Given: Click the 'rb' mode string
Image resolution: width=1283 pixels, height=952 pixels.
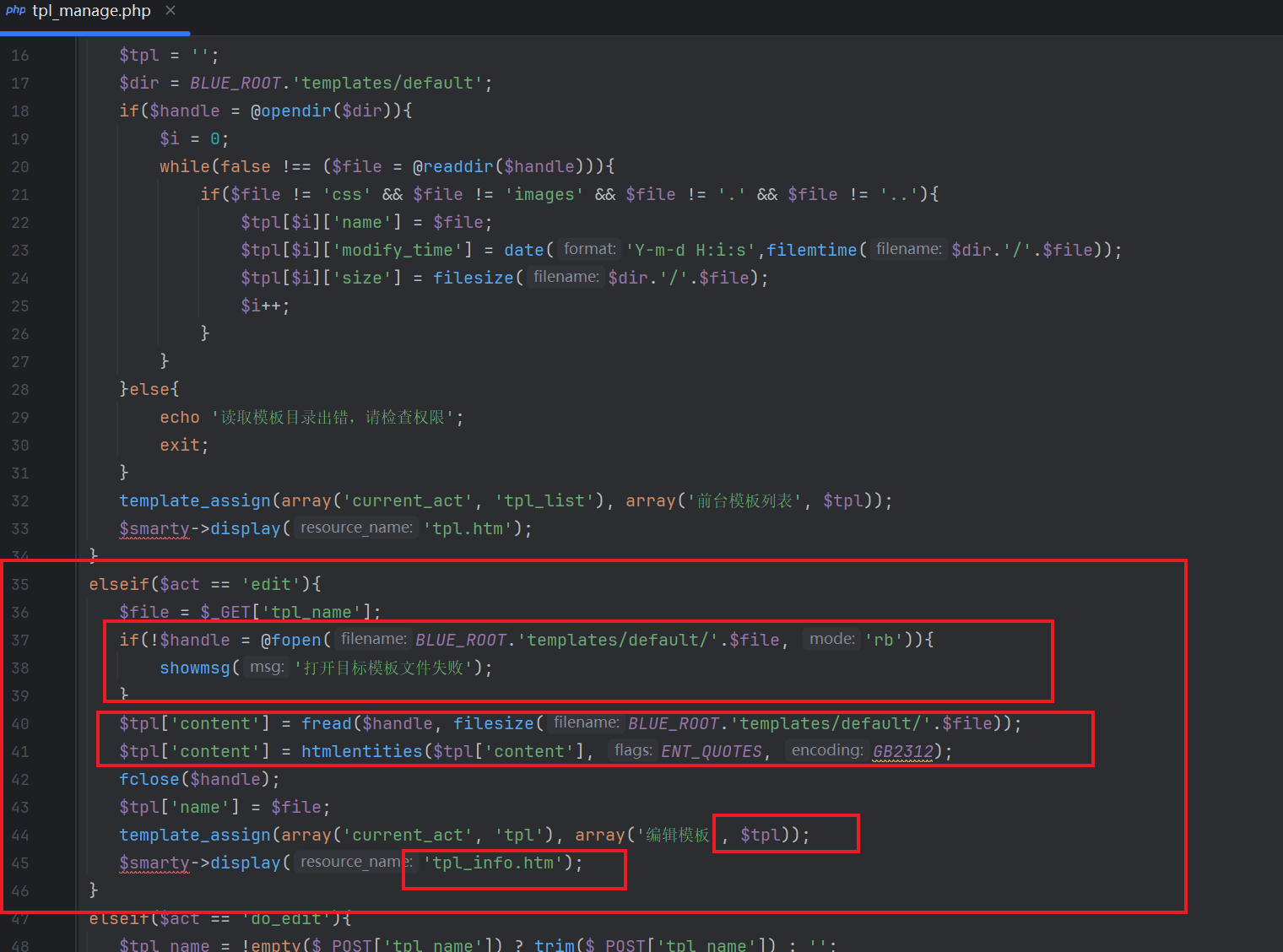Looking at the screenshot, I should (x=884, y=640).
